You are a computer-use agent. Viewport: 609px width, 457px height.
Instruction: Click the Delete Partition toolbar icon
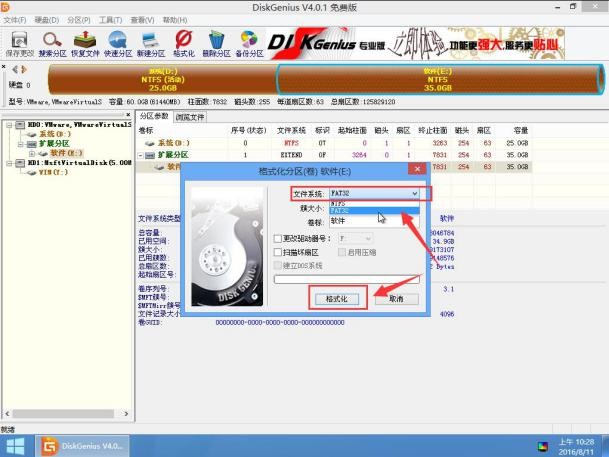tap(216, 44)
